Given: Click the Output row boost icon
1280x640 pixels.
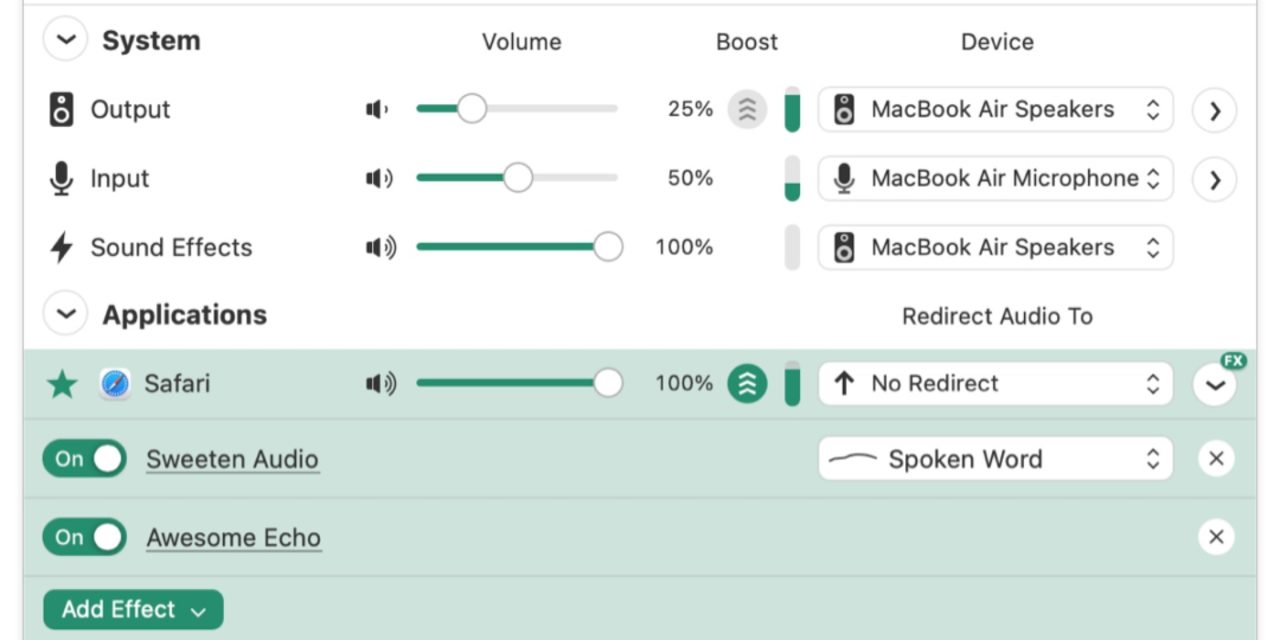Looking at the screenshot, I should (747, 109).
